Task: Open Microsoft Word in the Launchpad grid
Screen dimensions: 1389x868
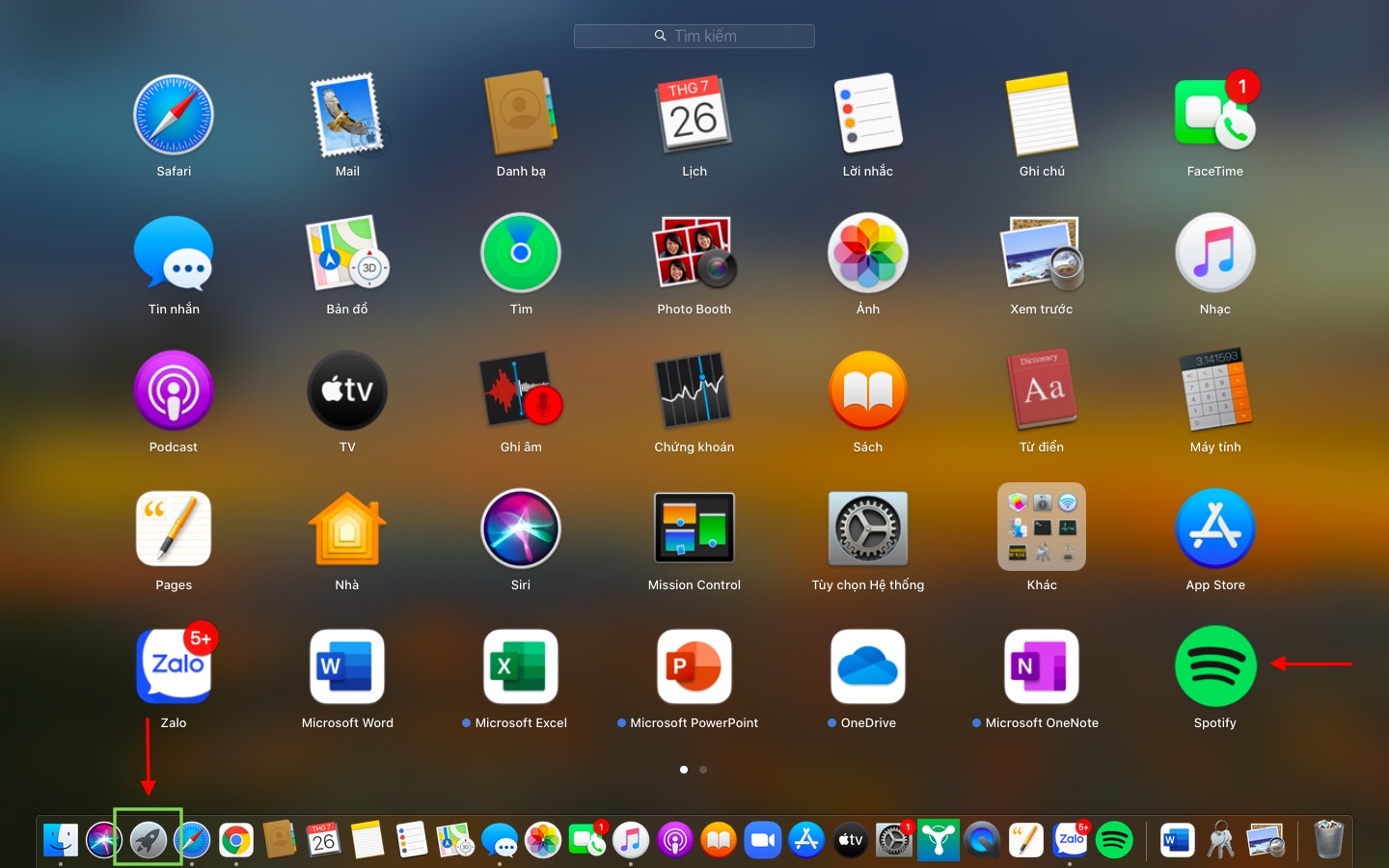Action: click(347, 666)
